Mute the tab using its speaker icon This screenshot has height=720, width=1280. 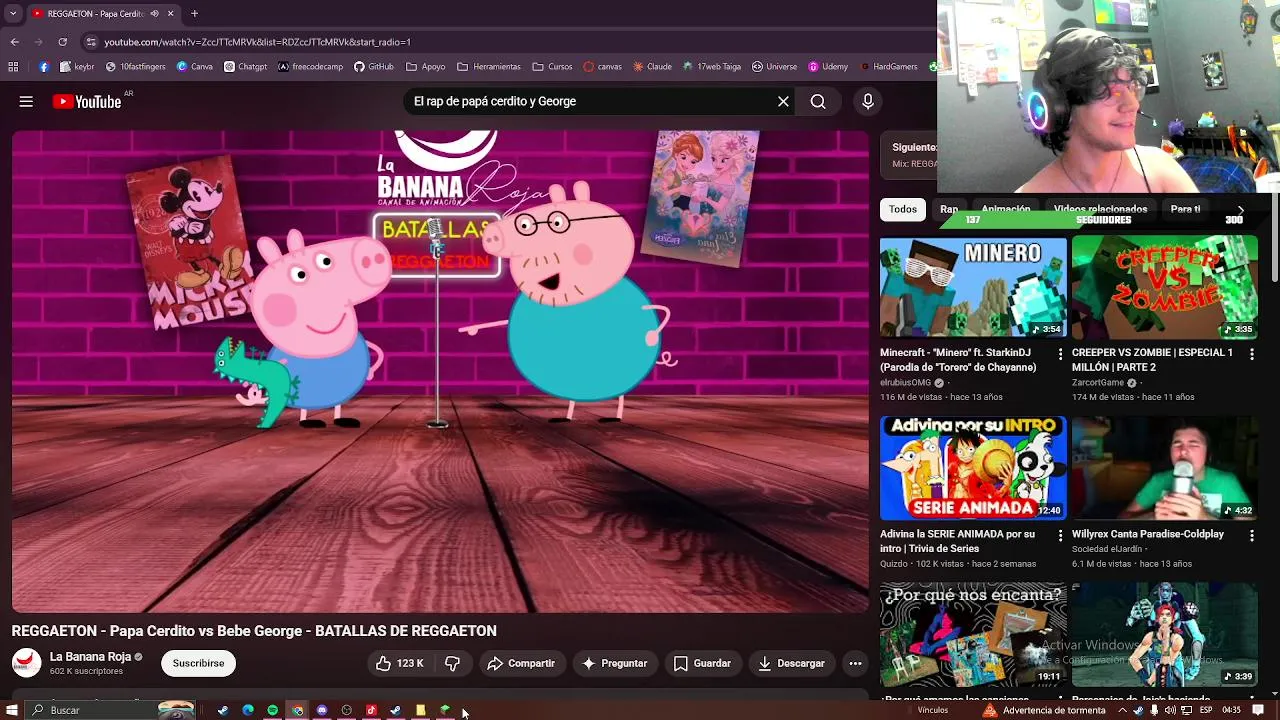[154, 14]
